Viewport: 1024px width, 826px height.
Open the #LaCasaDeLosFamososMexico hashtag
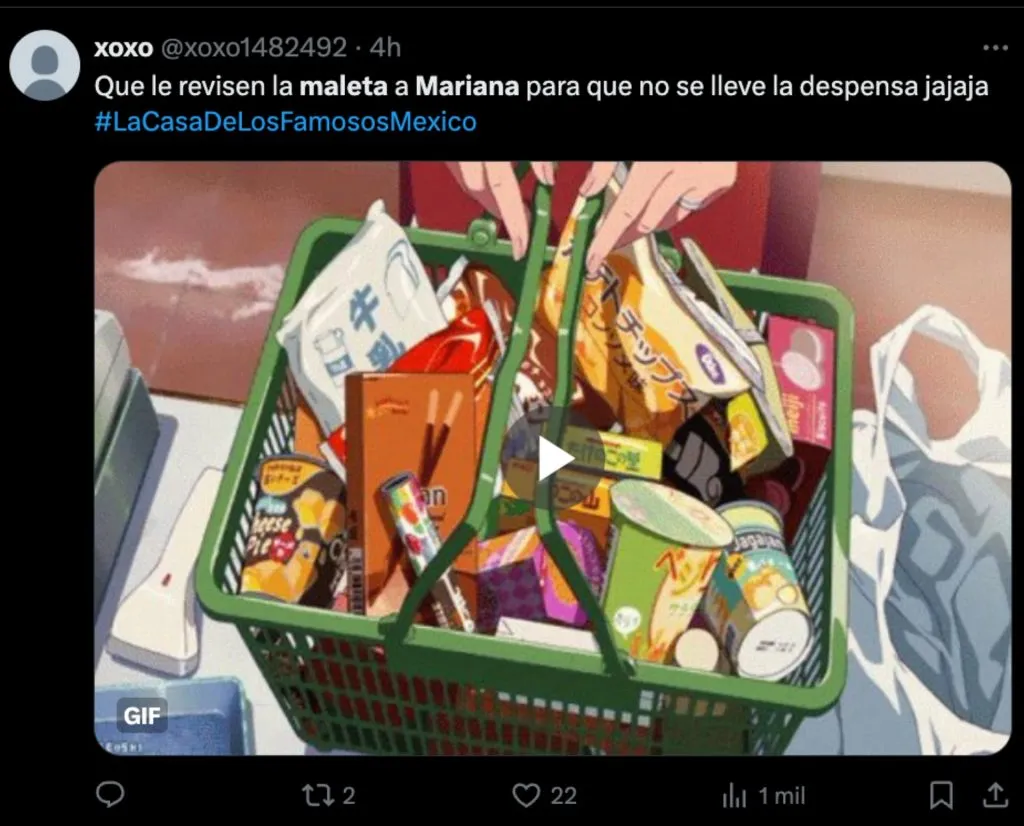(x=285, y=122)
